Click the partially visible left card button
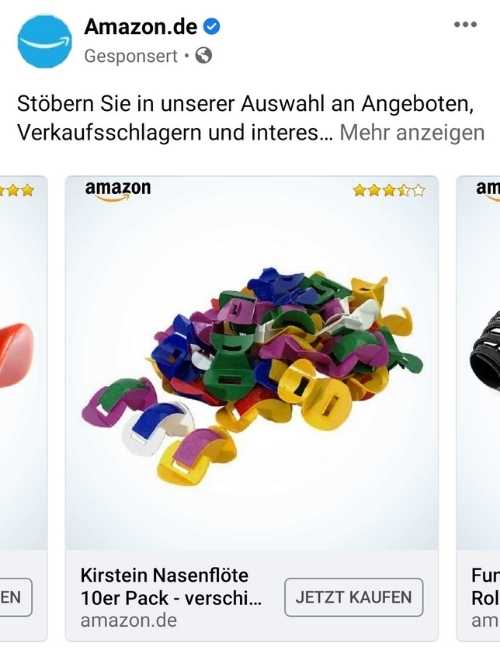The height and width of the screenshot is (650, 500). pyautogui.click(x=16, y=597)
